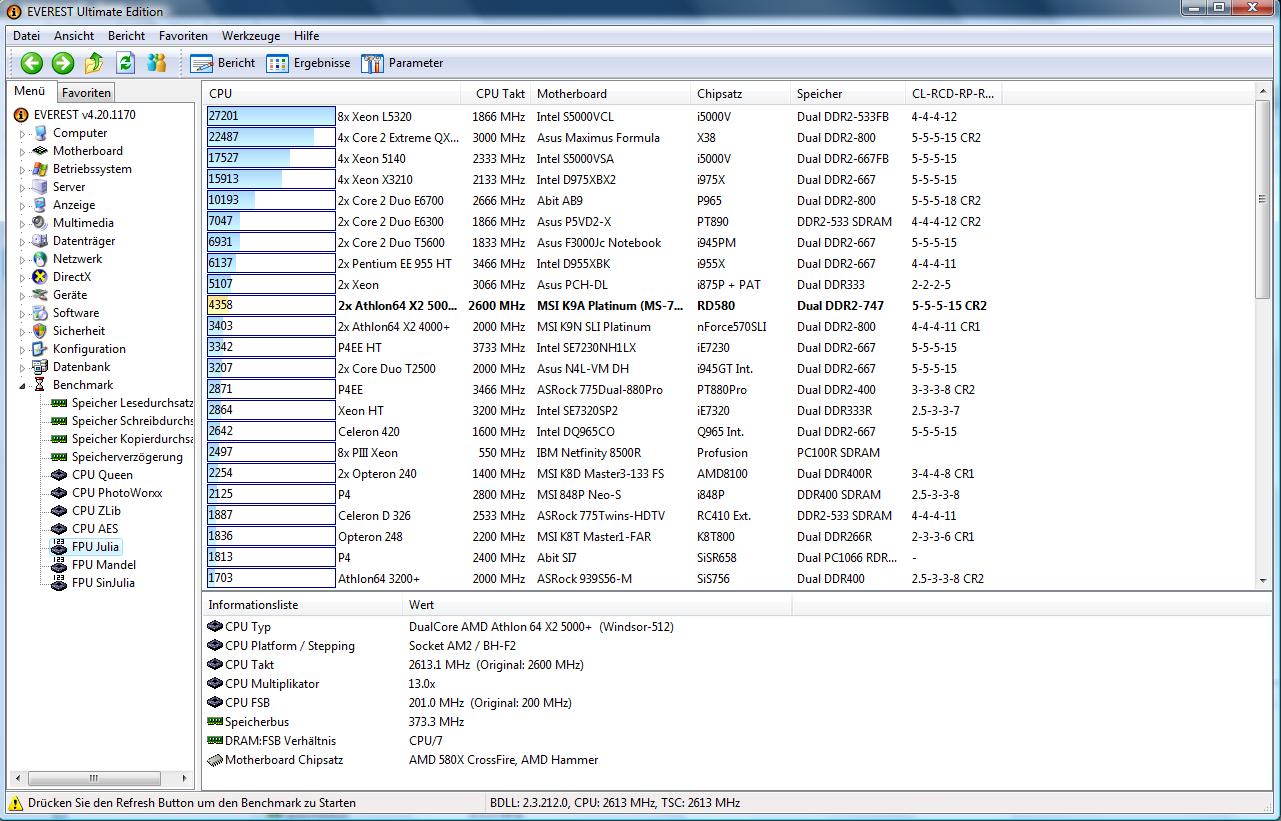The height and width of the screenshot is (821, 1281).
Task: Expand the Motherboard tree node
Action: [23, 151]
